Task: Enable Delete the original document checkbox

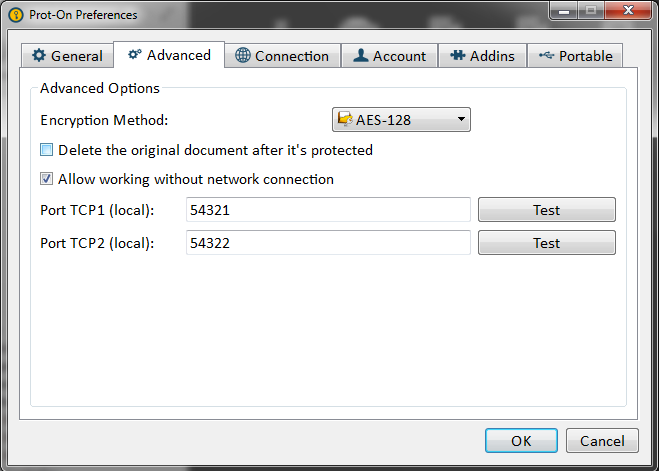Action: (x=47, y=151)
